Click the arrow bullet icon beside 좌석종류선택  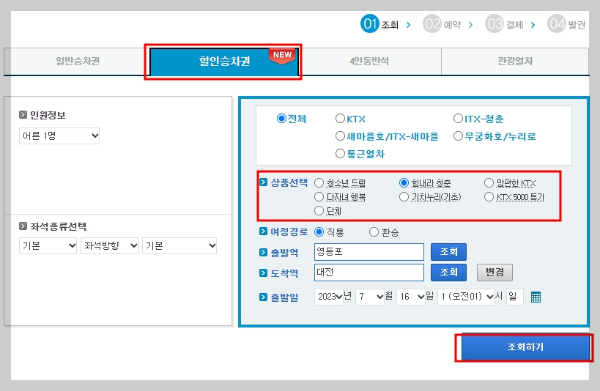point(23,226)
